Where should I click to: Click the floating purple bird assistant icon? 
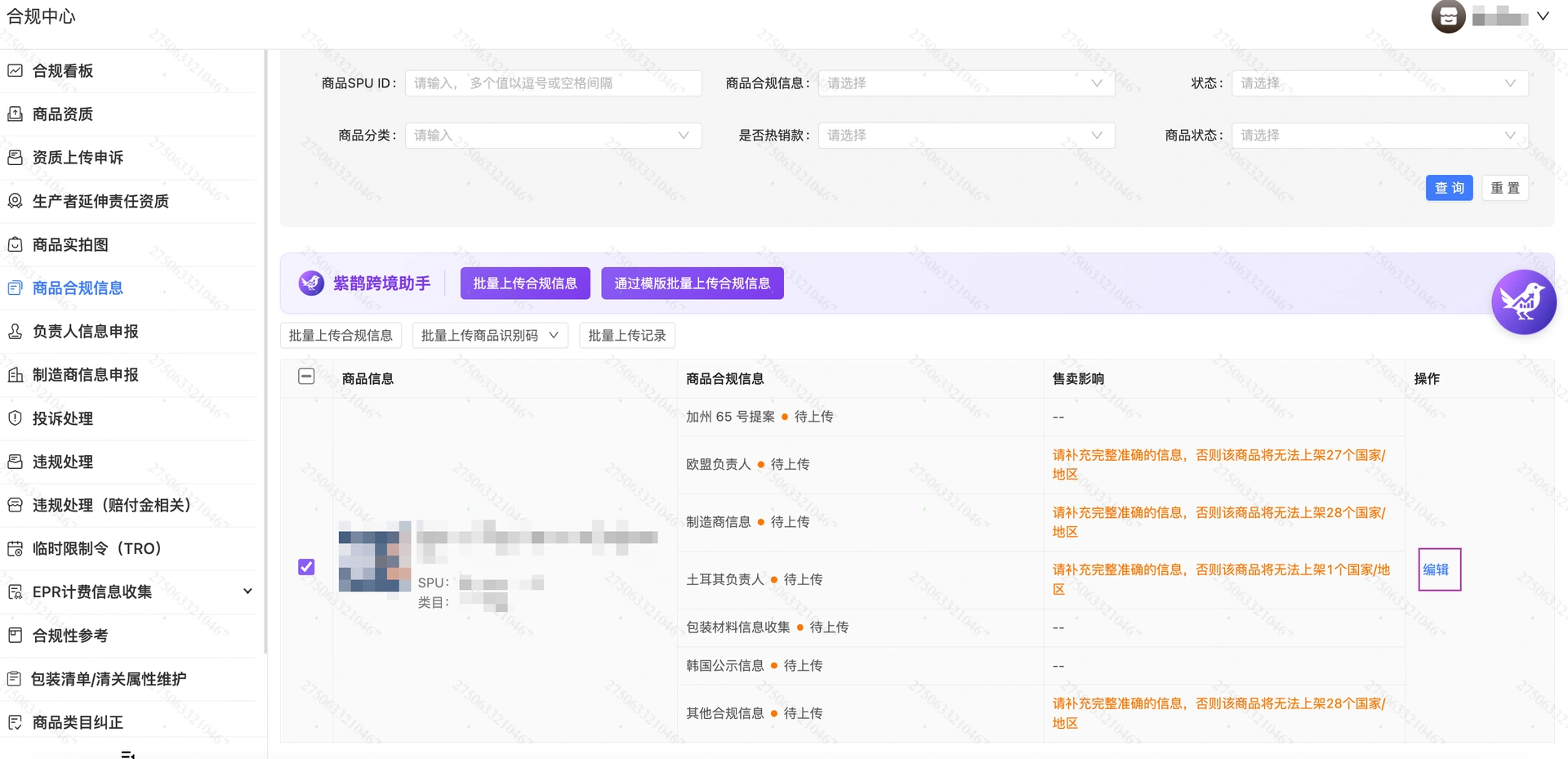(x=1523, y=301)
